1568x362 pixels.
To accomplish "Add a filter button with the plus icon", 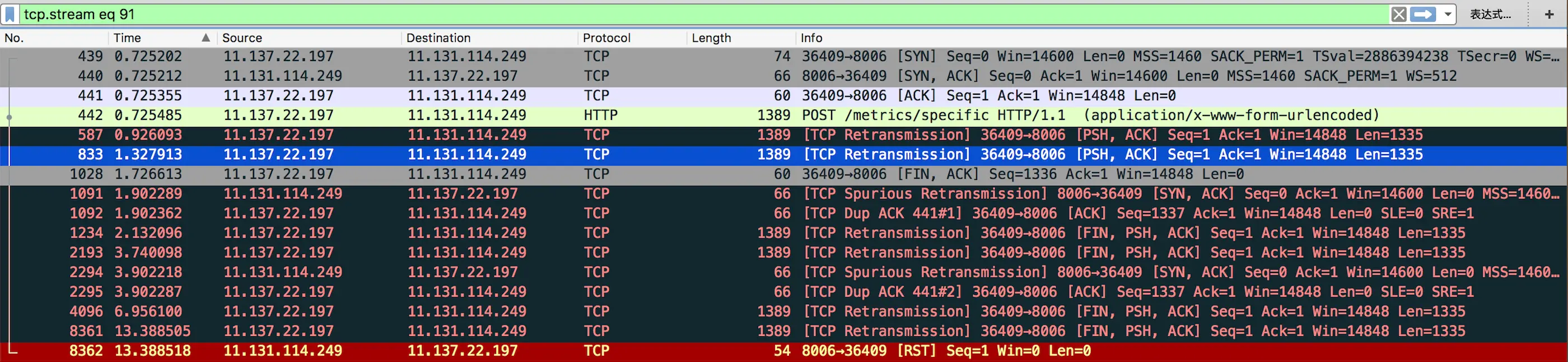I will click(1549, 14).
